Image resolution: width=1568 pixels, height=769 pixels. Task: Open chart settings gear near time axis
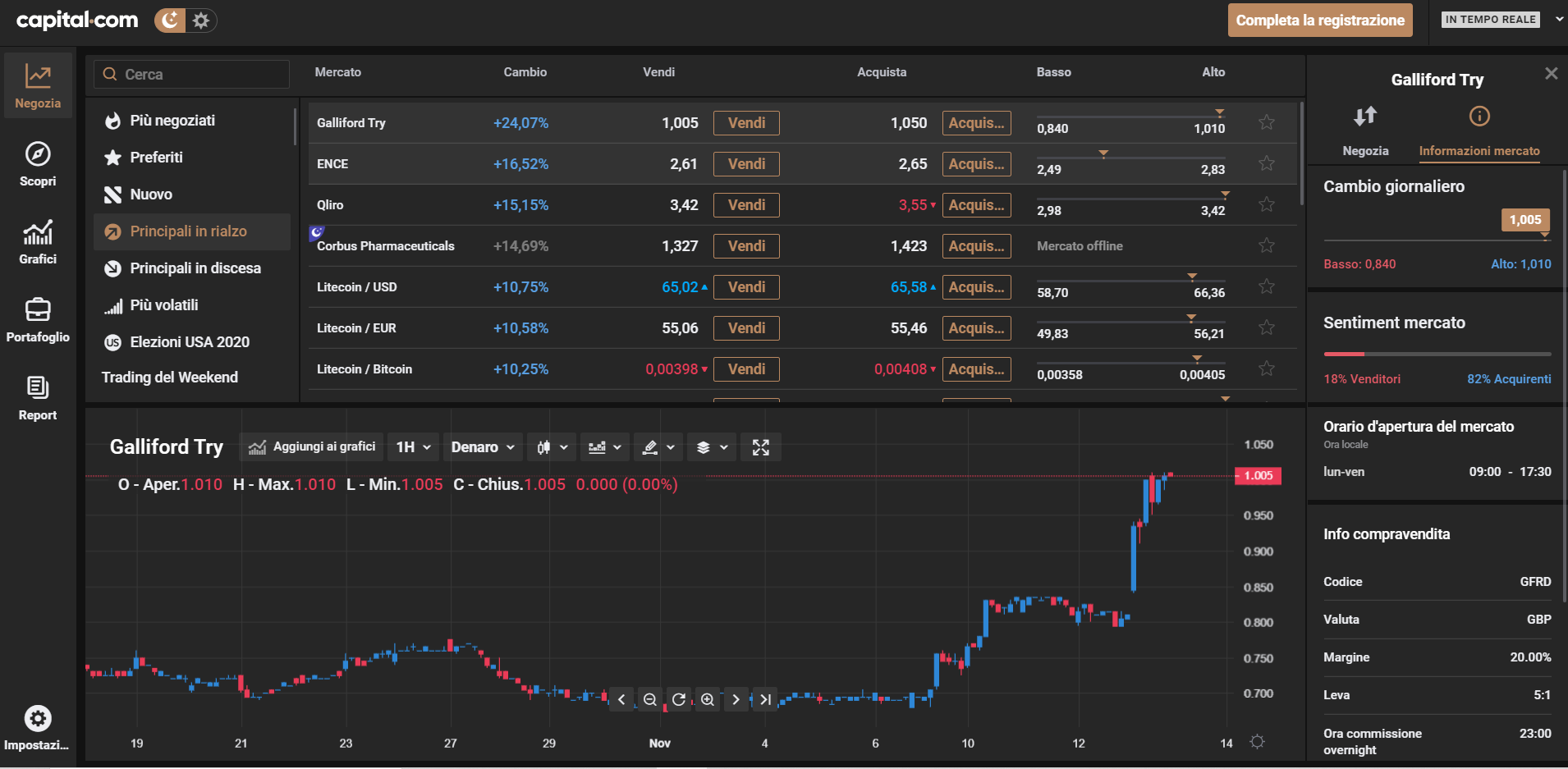pyautogui.click(x=1257, y=742)
